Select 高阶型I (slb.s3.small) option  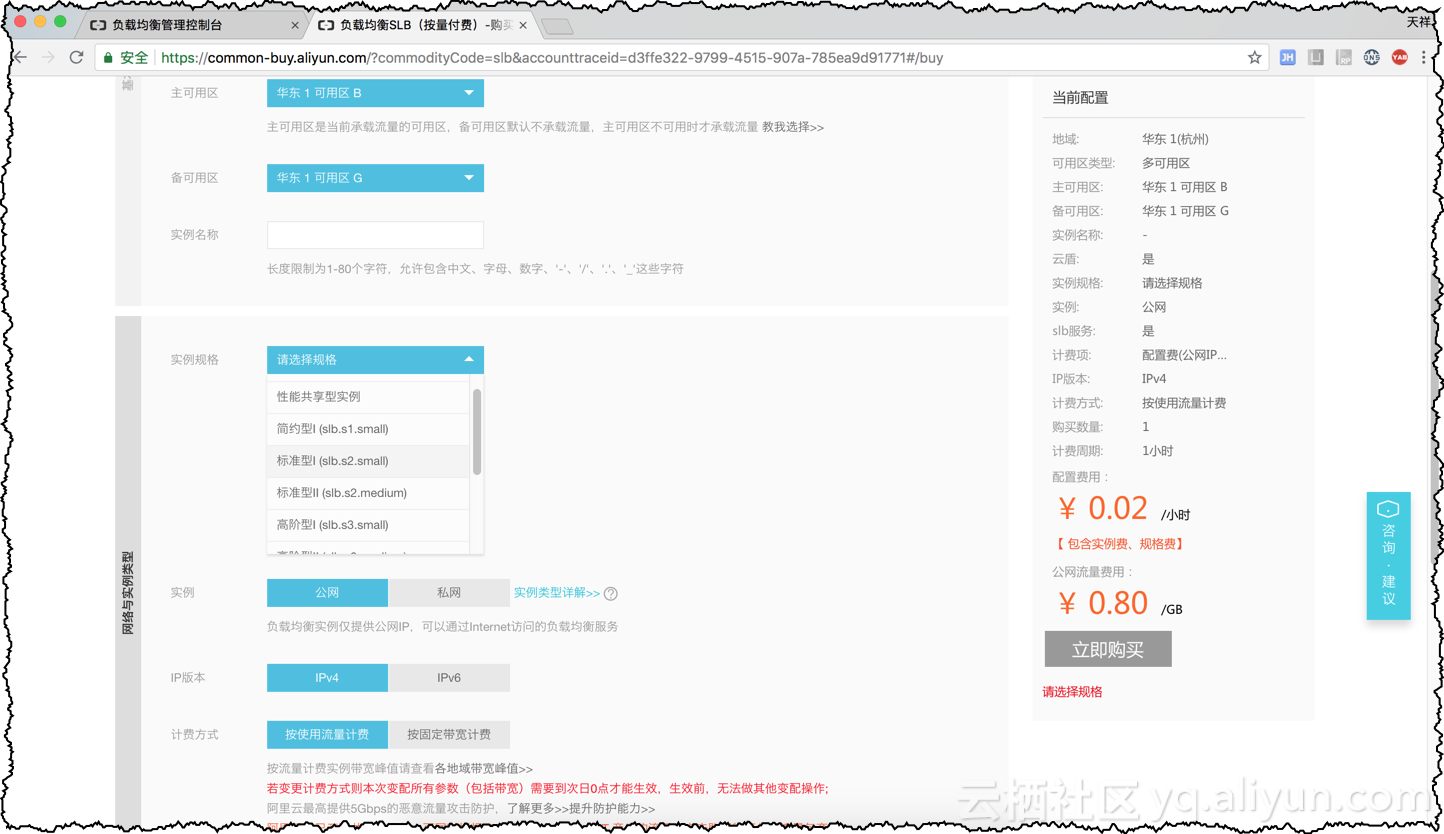click(x=368, y=525)
